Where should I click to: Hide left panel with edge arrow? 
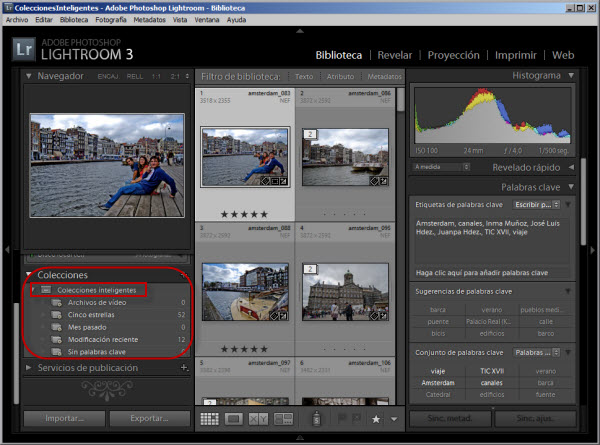click(x=7, y=250)
